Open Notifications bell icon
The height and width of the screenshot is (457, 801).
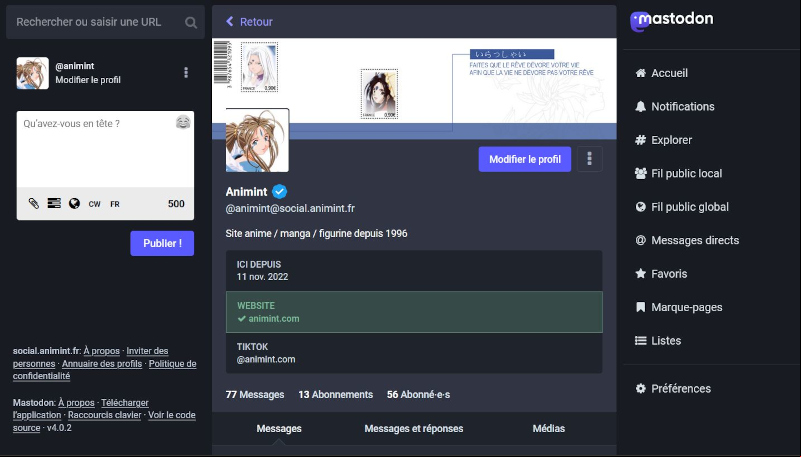[641, 107]
